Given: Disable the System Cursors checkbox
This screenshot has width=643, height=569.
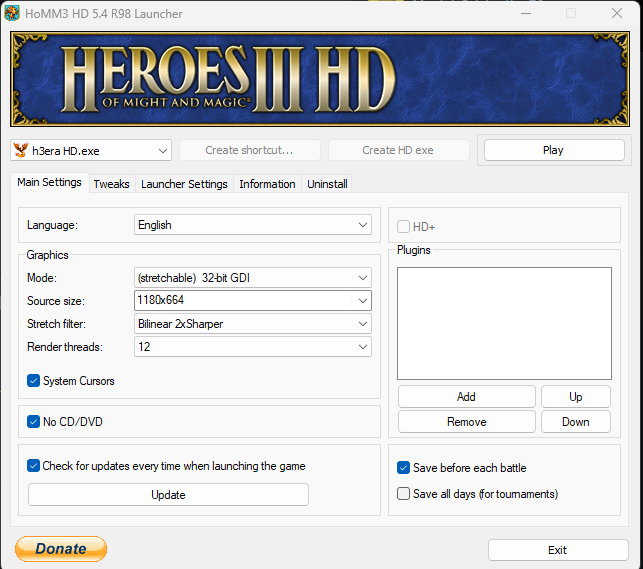Looking at the screenshot, I should [34, 381].
